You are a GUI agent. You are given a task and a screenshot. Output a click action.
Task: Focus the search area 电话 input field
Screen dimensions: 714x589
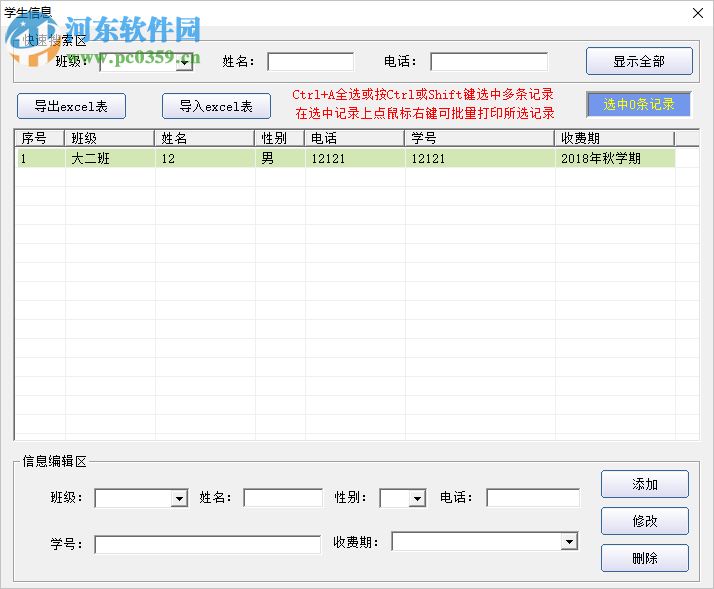[x=489, y=62]
